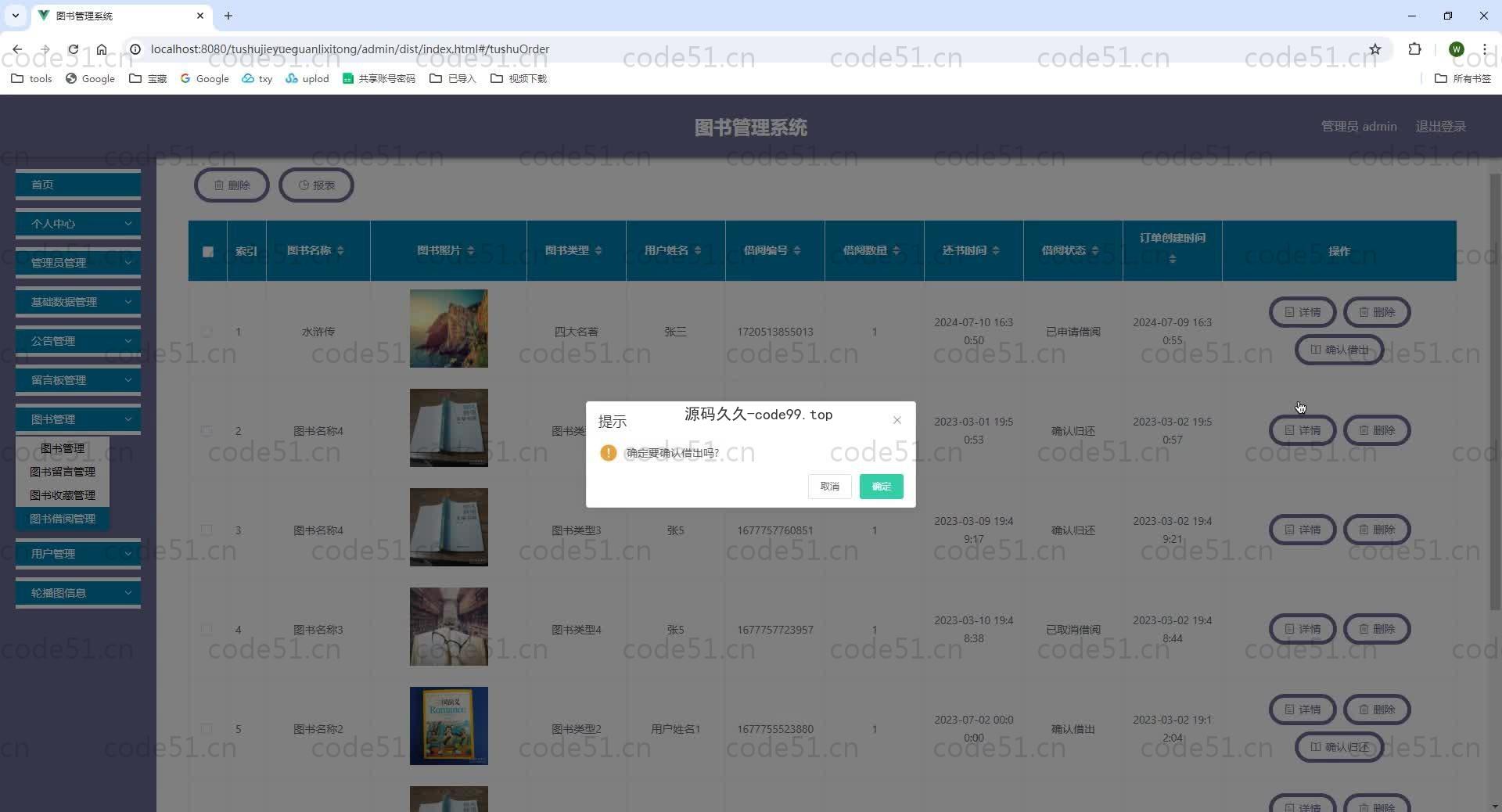Sort by 图书名称 column arrows
The height and width of the screenshot is (812, 1502).
pos(340,250)
